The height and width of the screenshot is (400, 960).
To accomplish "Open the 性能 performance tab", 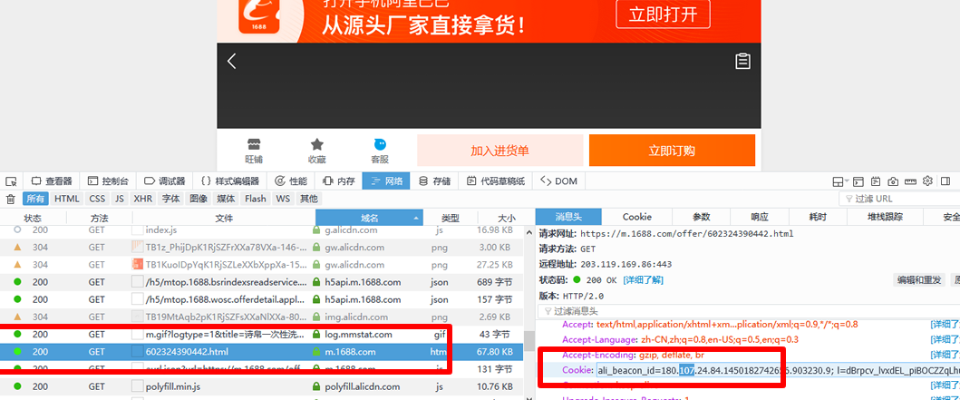I will coord(291,181).
